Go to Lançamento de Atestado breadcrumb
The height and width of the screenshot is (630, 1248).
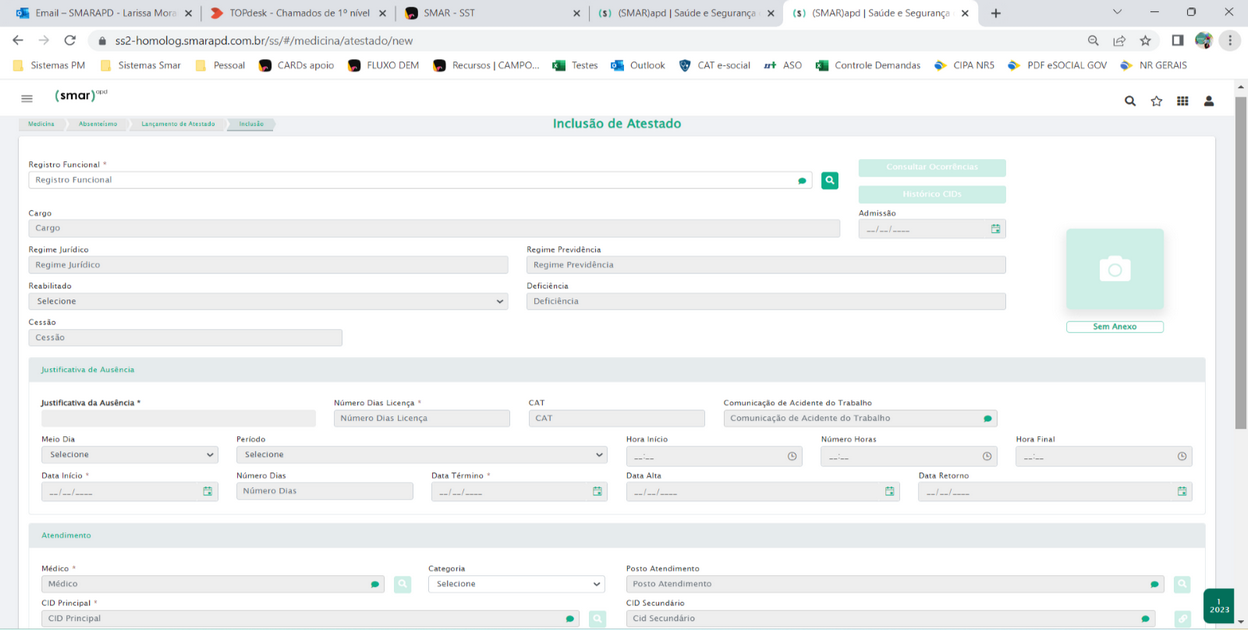178,124
